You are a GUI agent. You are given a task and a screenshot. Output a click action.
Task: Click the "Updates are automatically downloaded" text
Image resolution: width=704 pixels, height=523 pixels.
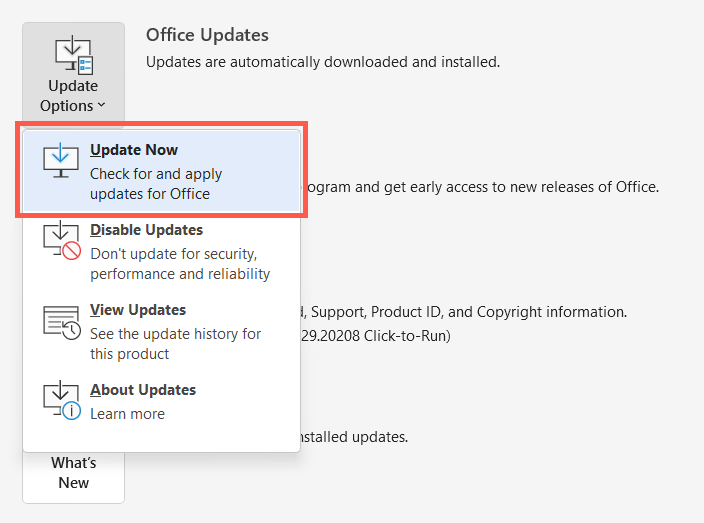coord(322,62)
